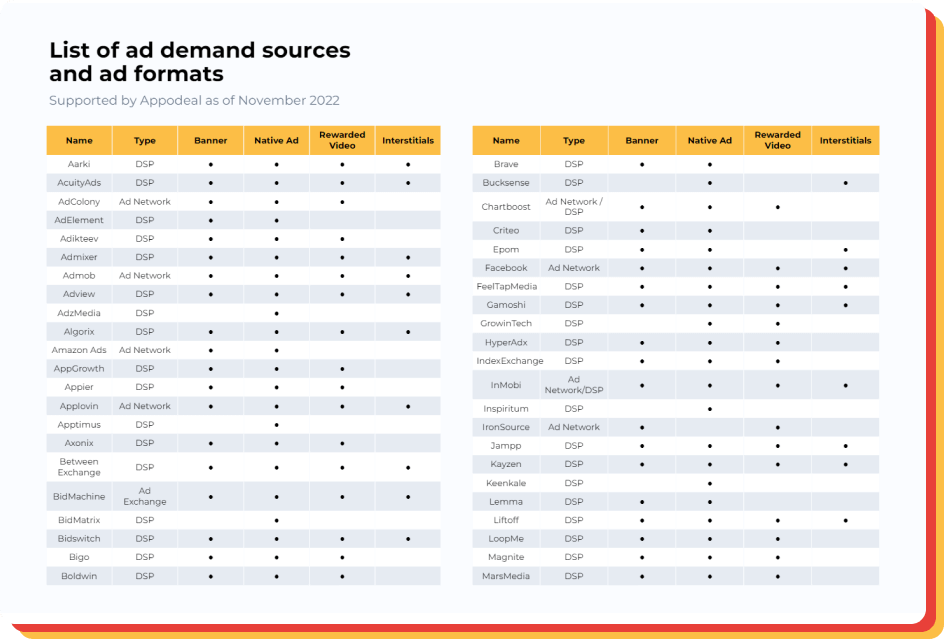Click 'Ad Exchange' type in the BidMachine row
Screen dimensions: 944x639
tap(145, 496)
